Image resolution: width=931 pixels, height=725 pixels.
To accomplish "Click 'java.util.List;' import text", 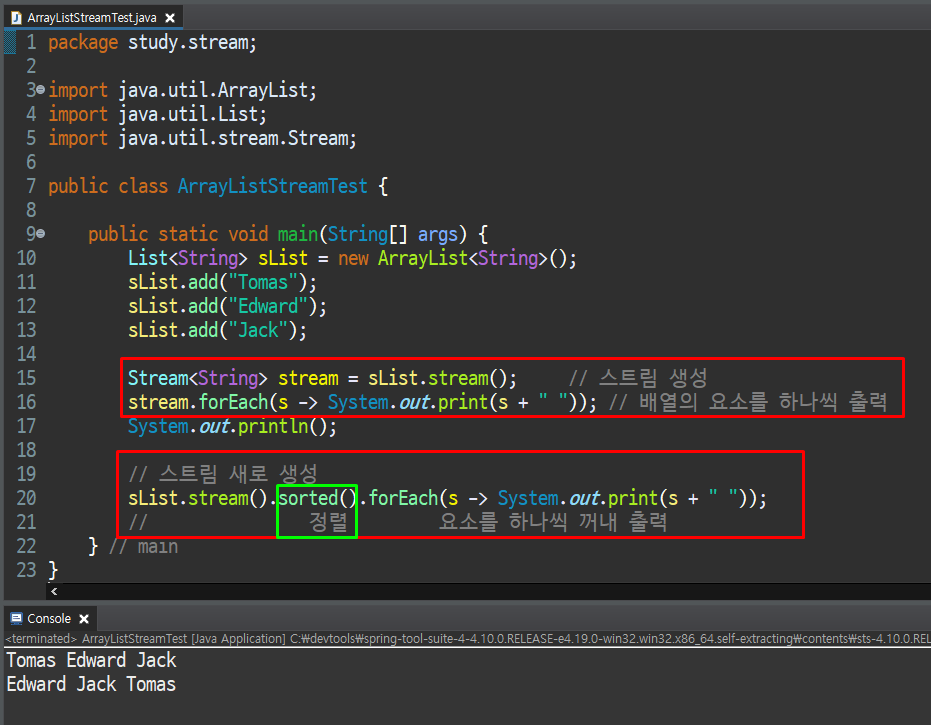I will point(192,114).
